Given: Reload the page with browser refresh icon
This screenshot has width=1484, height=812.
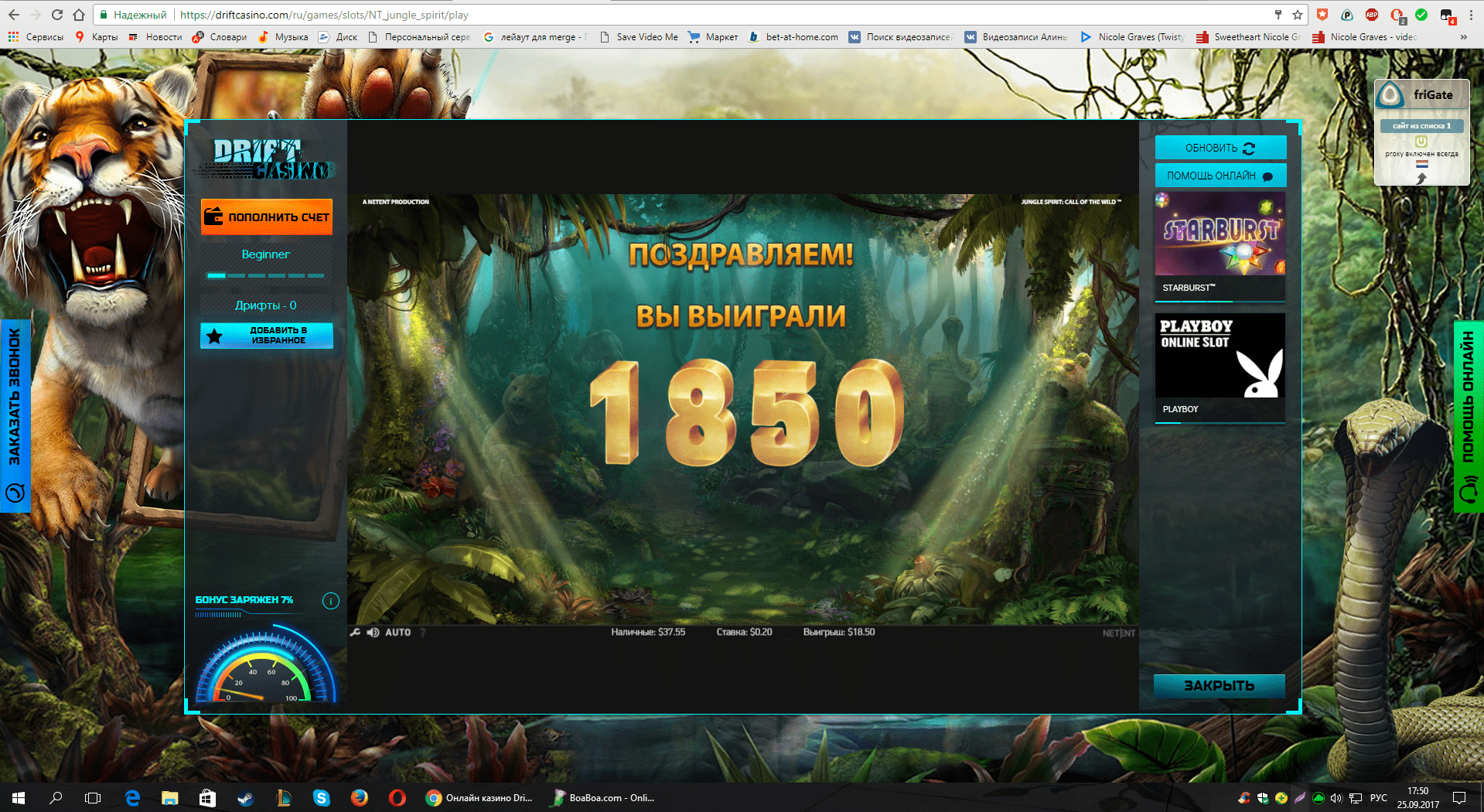Looking at the screenshot, I should [56, 15].
